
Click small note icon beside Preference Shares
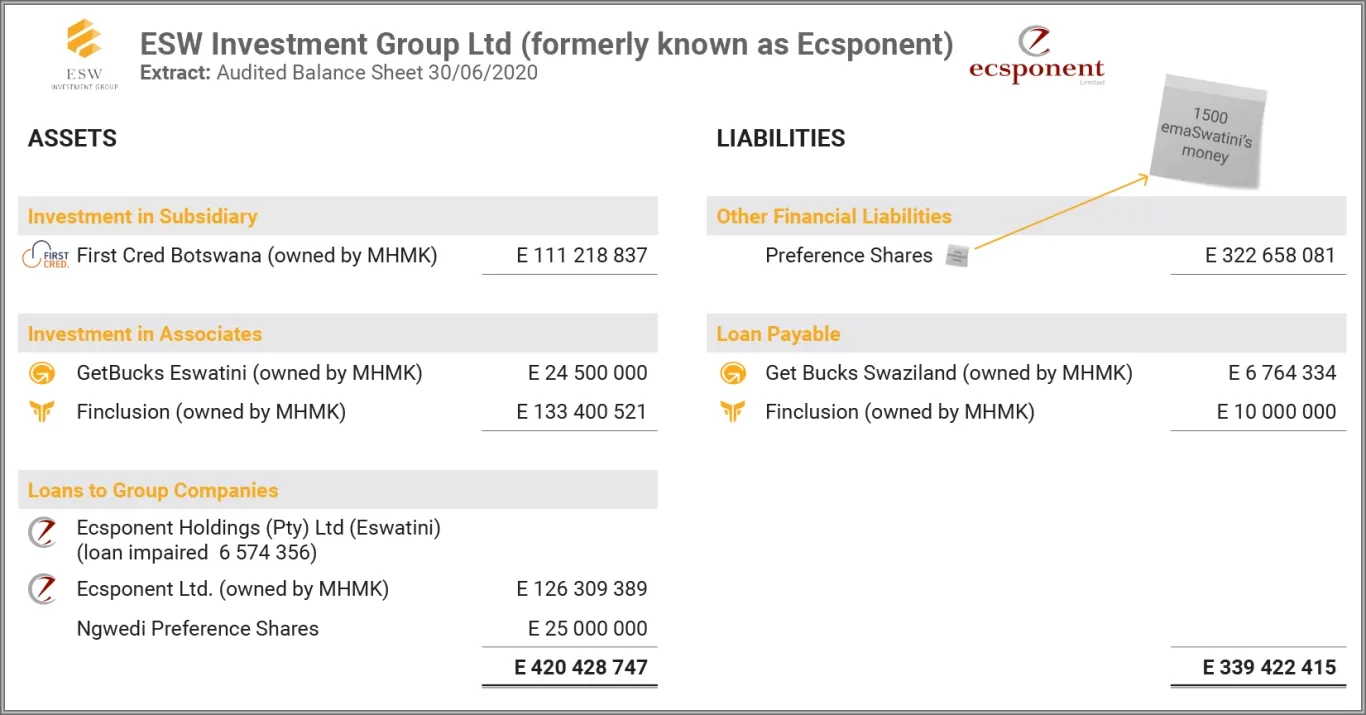(x=957, y=255)
